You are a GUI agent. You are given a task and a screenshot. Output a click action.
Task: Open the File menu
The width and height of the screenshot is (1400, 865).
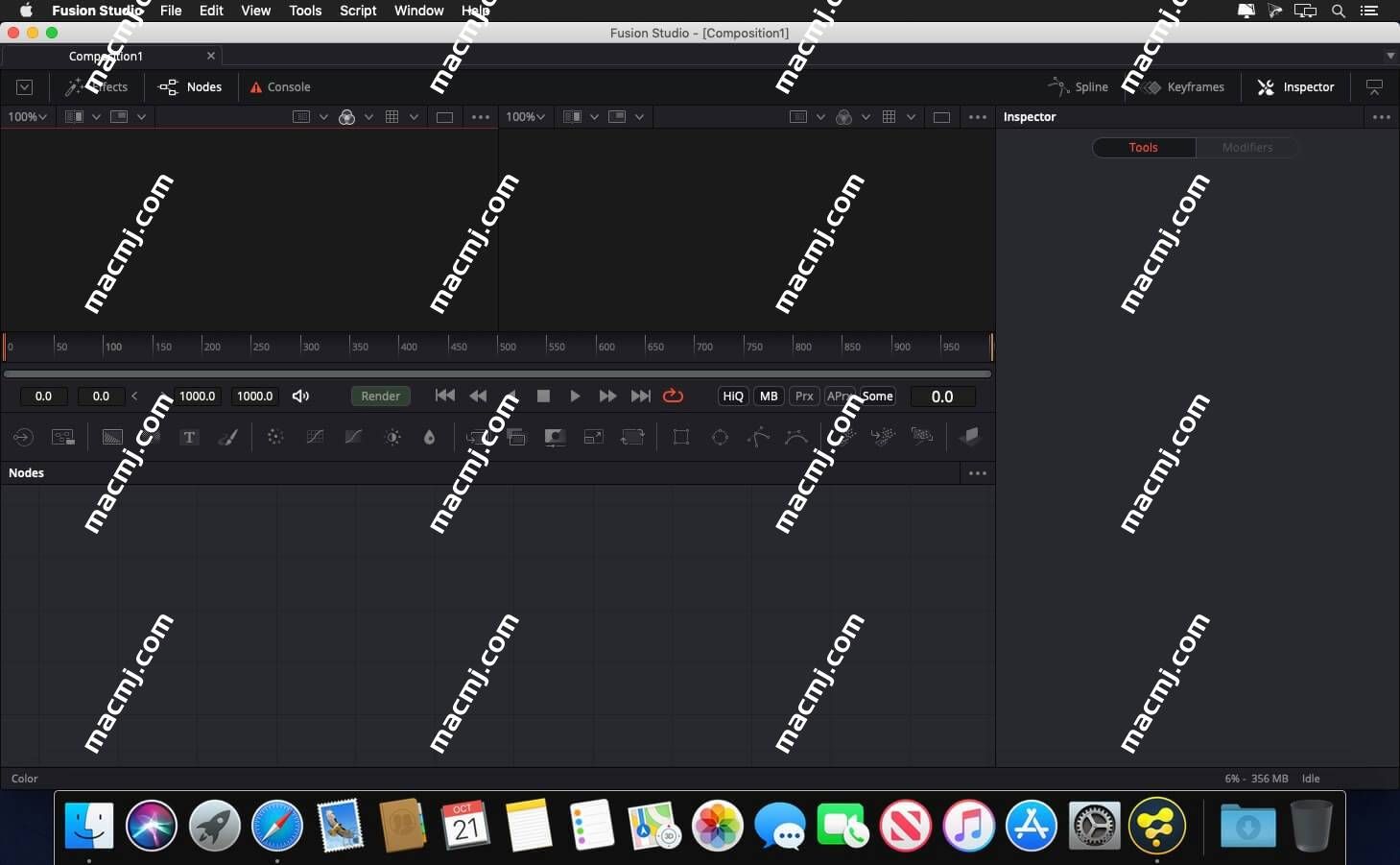pos(171,11)
